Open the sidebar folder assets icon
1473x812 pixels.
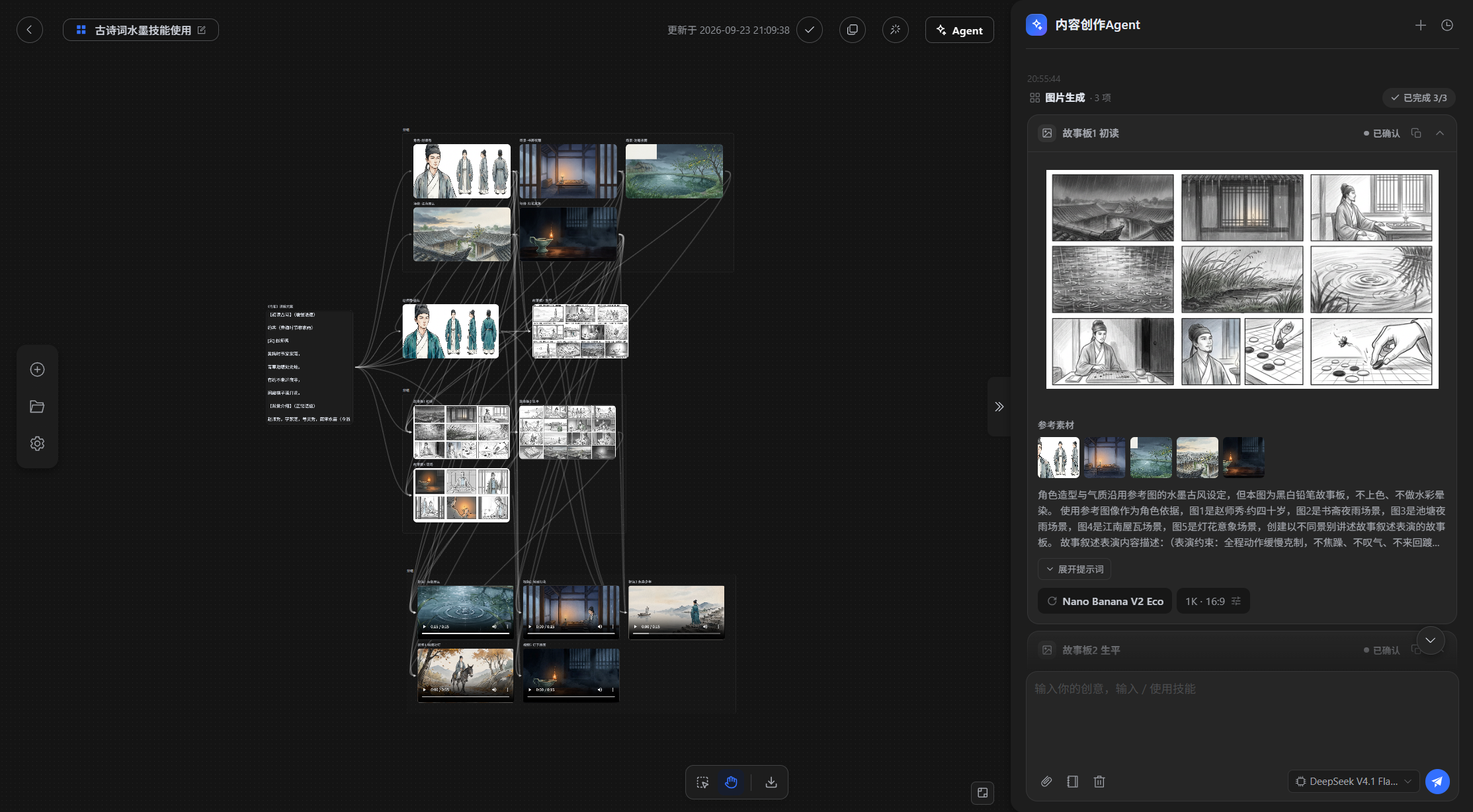tap(37, 407)
